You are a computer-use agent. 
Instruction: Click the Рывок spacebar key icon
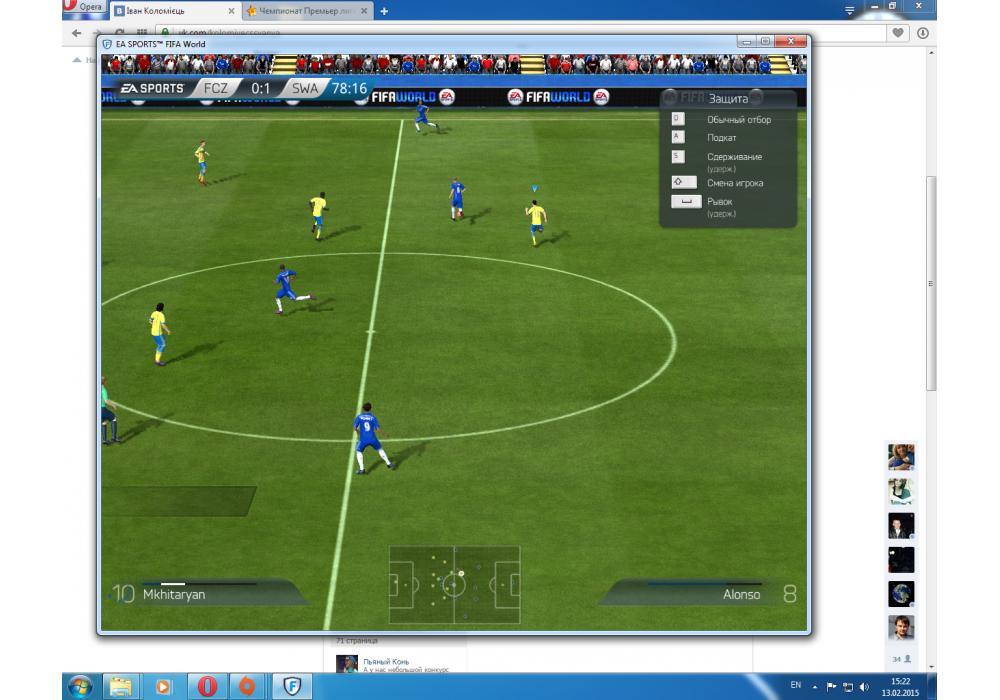[686, 201]
